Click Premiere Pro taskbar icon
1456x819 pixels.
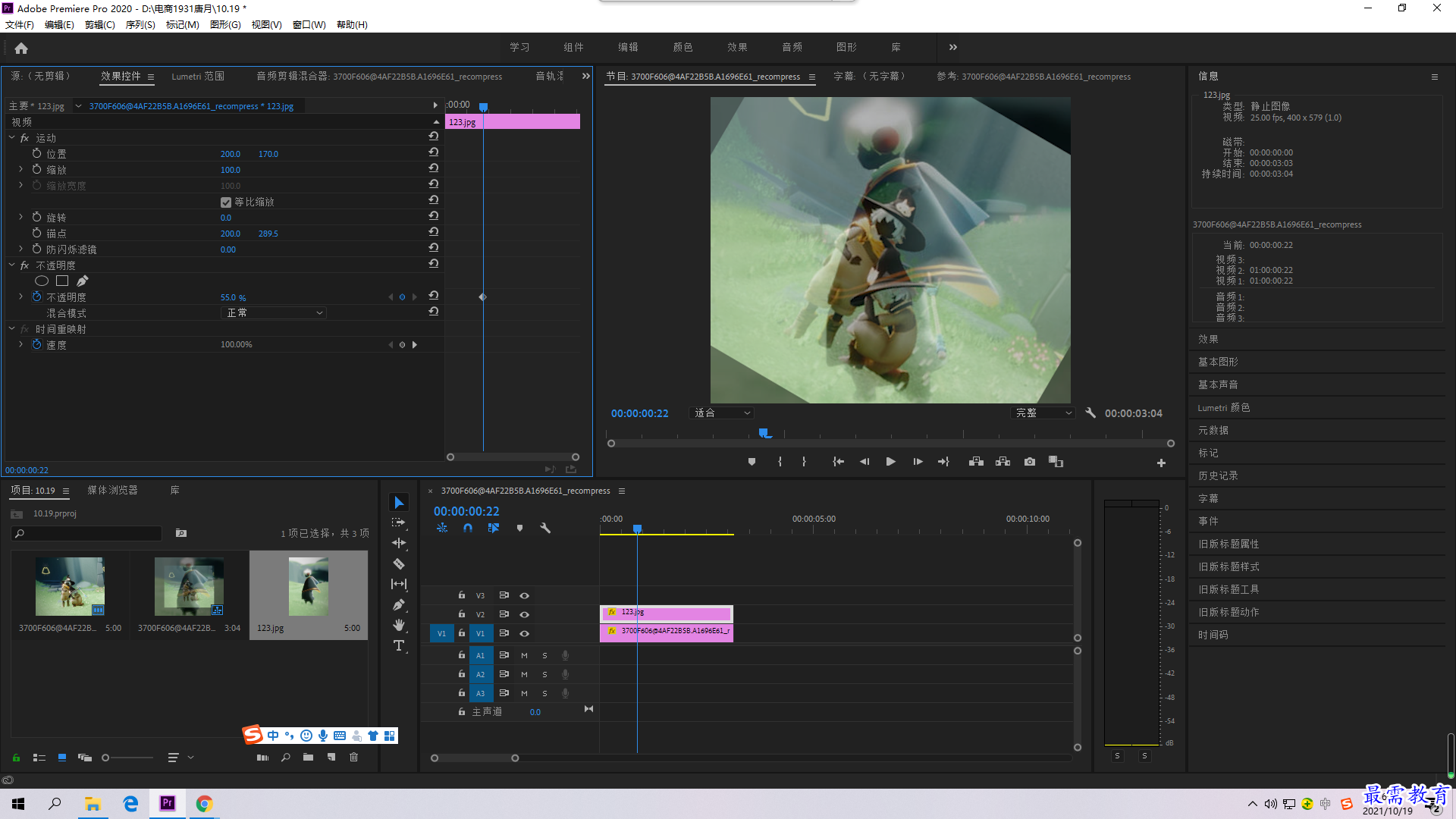(x=168, y=803)
